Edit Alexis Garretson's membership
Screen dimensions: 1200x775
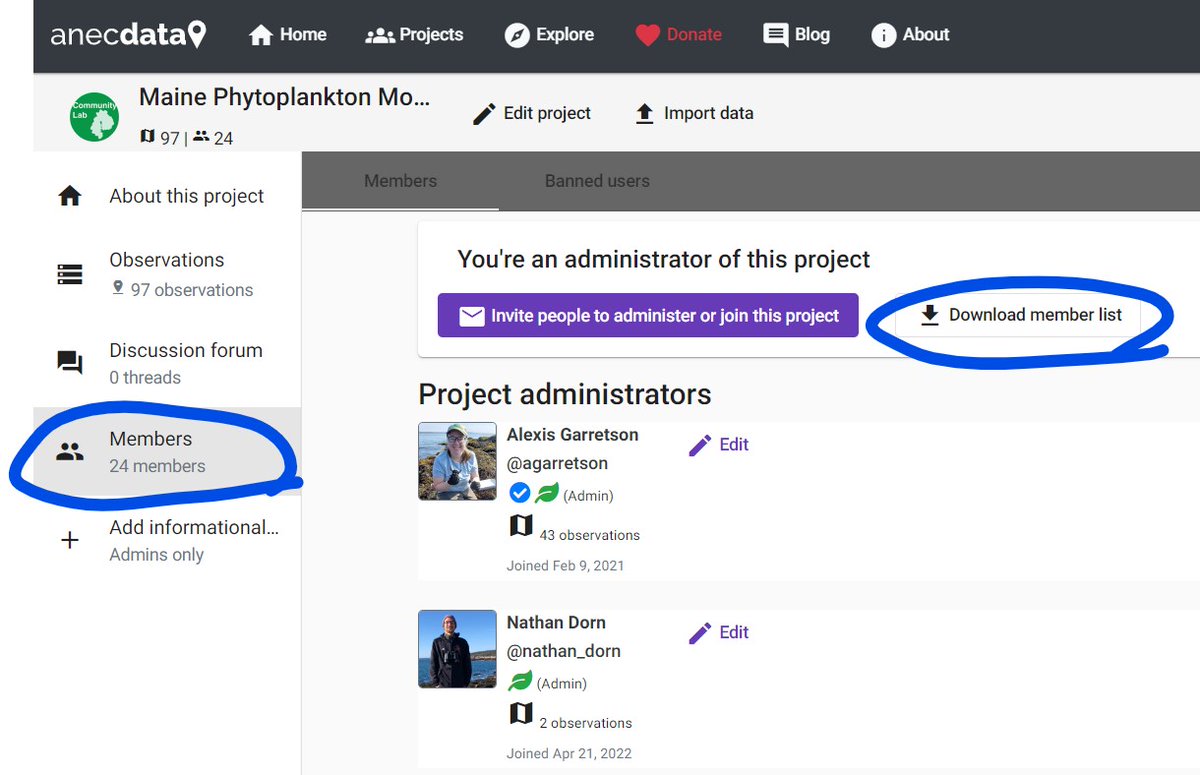pos(719,445)
